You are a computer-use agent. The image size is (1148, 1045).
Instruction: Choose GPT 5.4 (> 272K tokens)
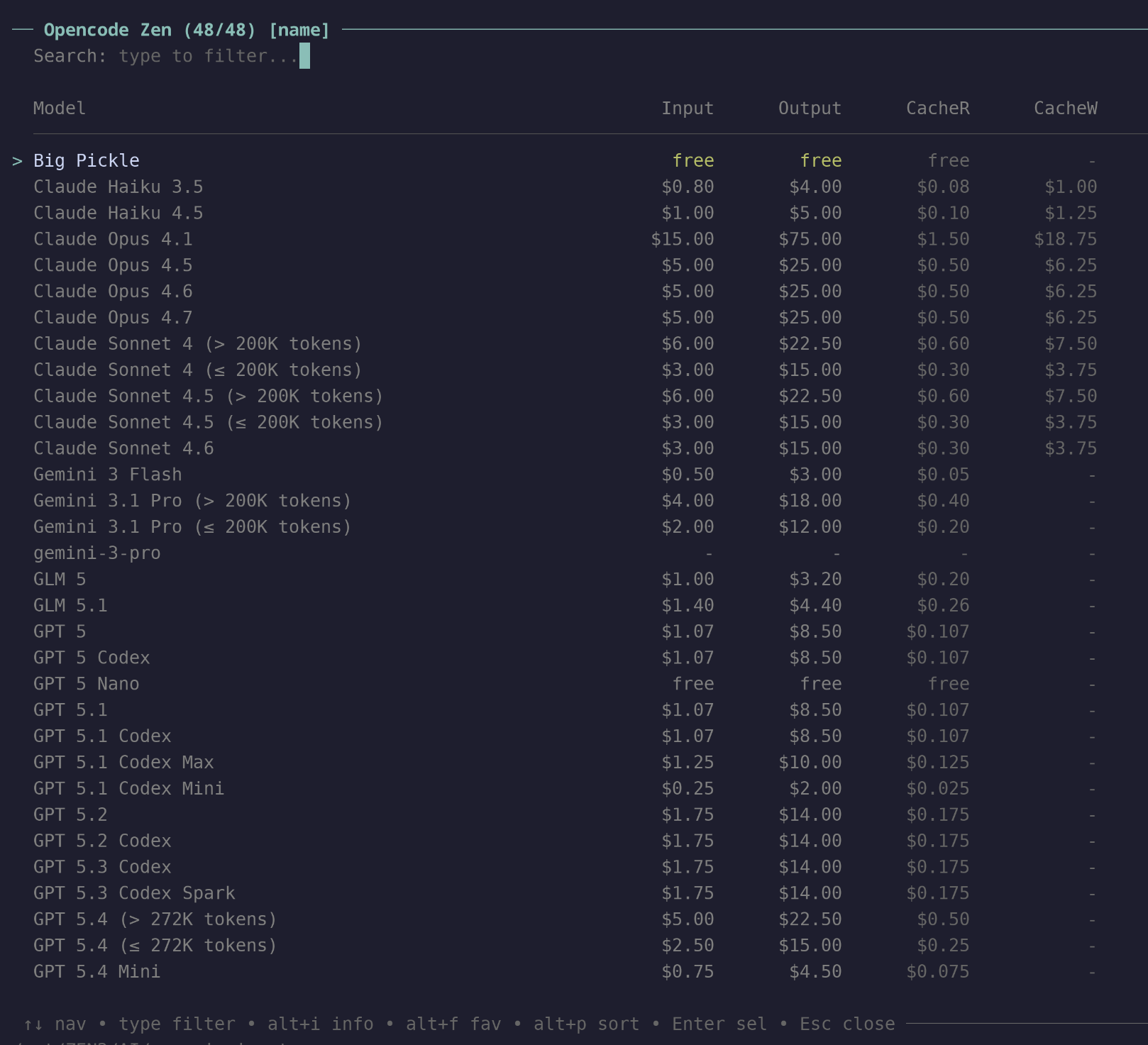tap(565, 919)
